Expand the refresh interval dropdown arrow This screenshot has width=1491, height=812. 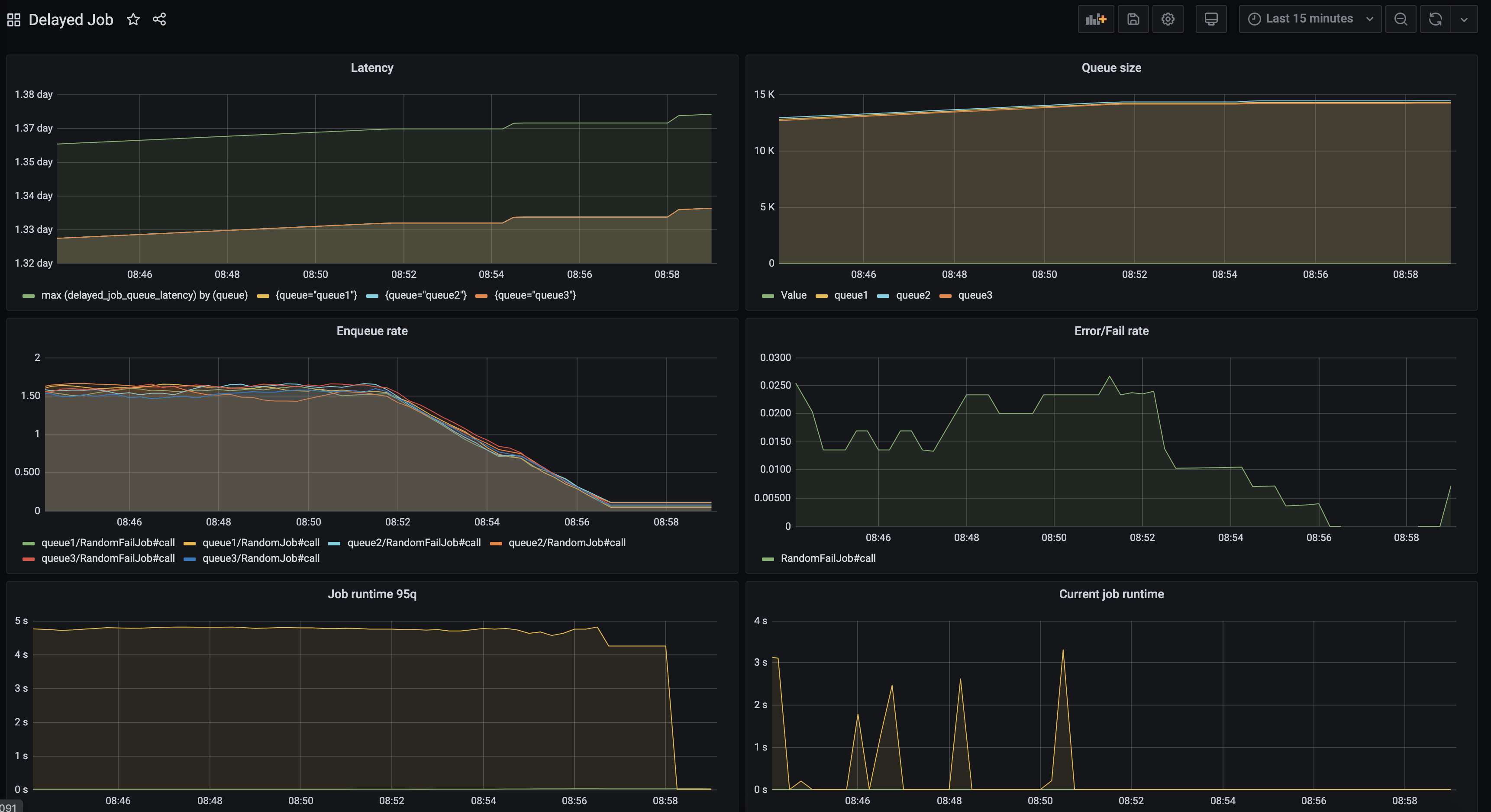1464,19
